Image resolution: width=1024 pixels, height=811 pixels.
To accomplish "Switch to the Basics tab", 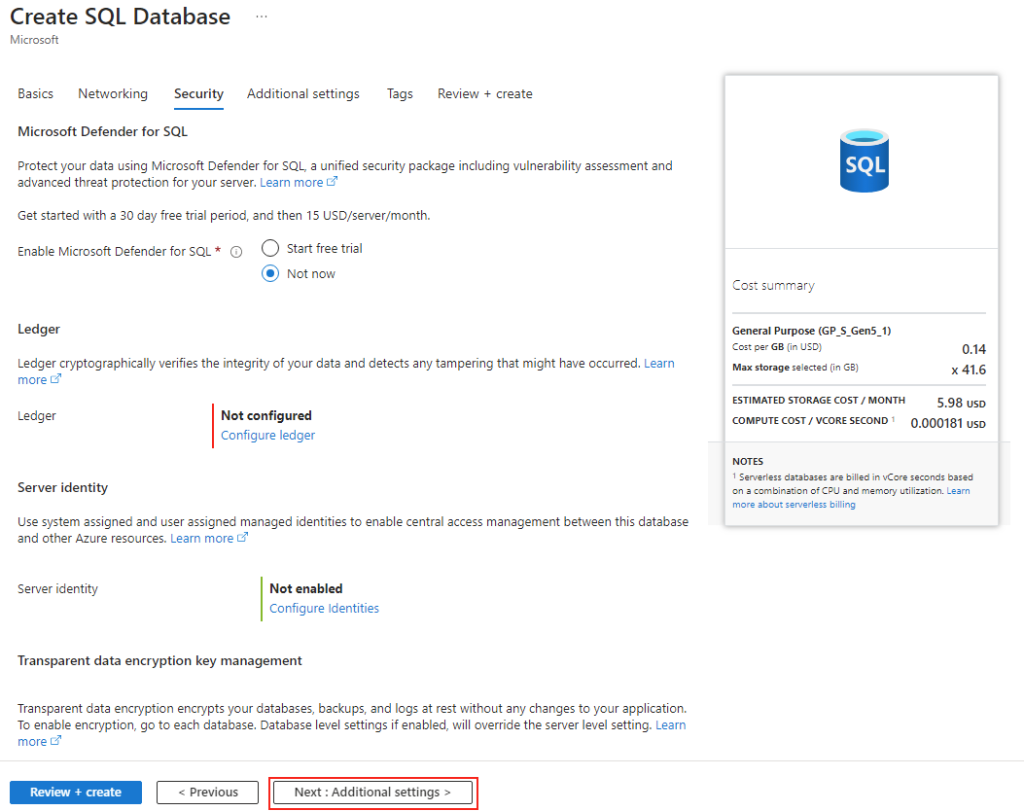I will (x=35, y=94).
